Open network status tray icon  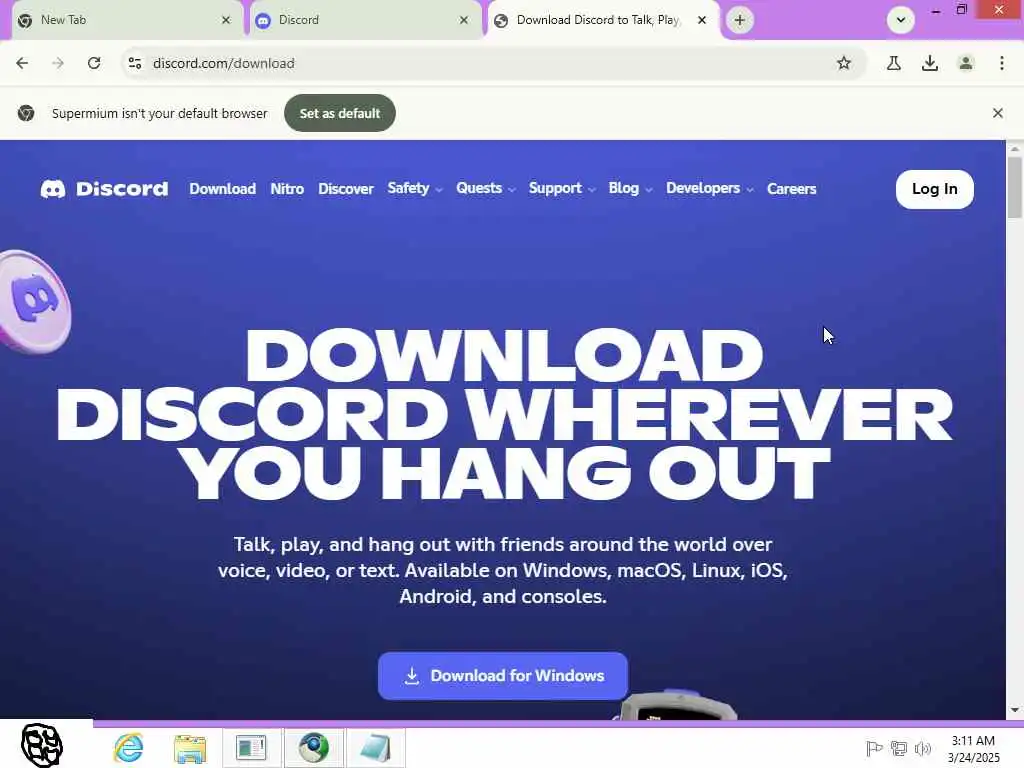899,748
